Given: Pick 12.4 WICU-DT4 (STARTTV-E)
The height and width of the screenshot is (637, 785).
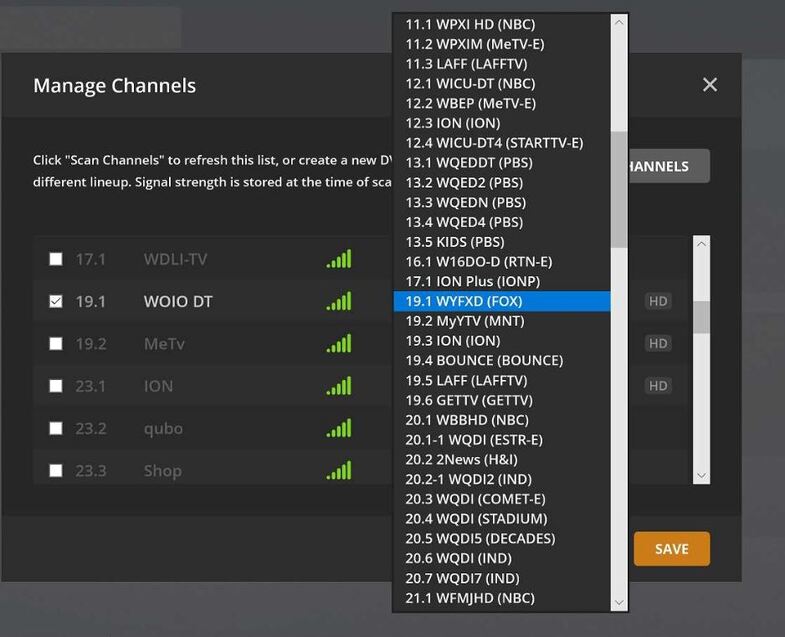Looking at the screenshot, I should (502, 143).
